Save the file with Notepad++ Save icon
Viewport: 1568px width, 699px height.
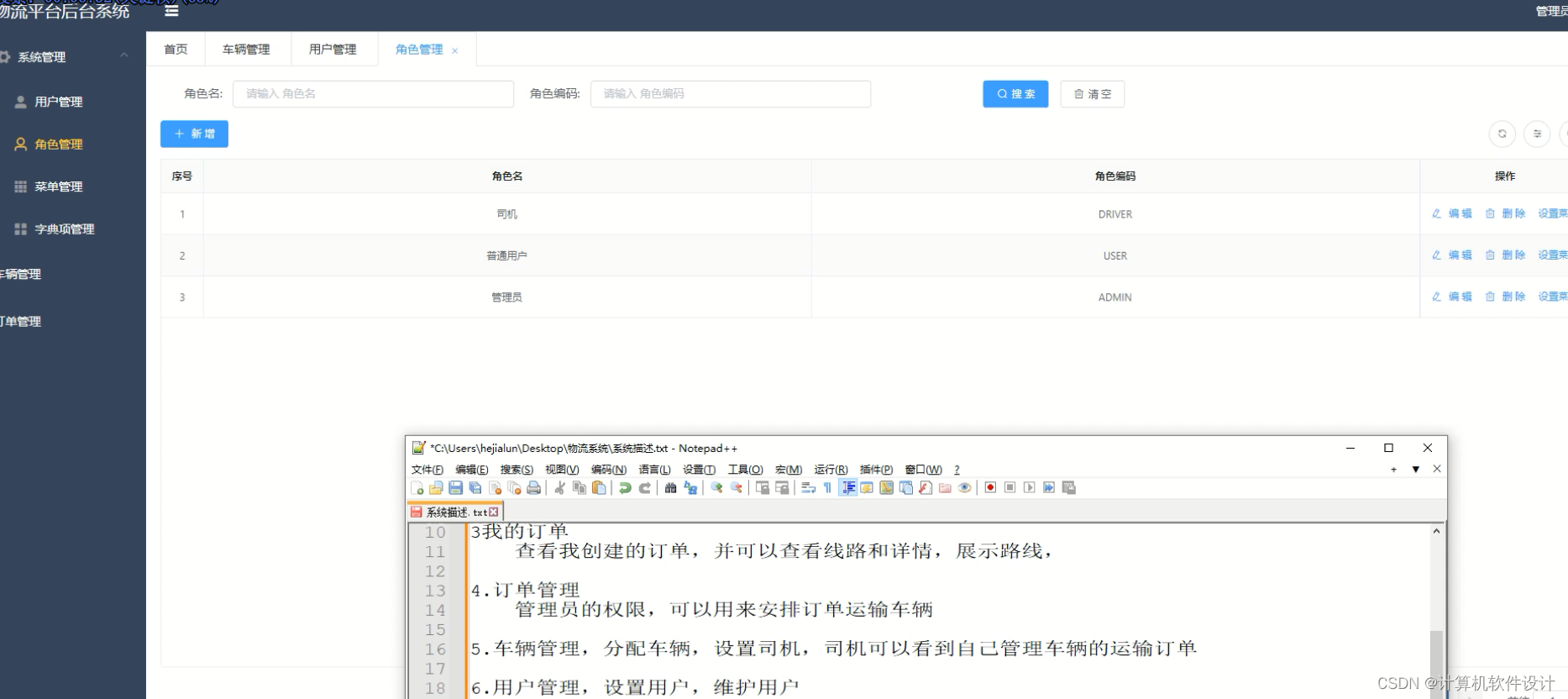click(456, 487)
